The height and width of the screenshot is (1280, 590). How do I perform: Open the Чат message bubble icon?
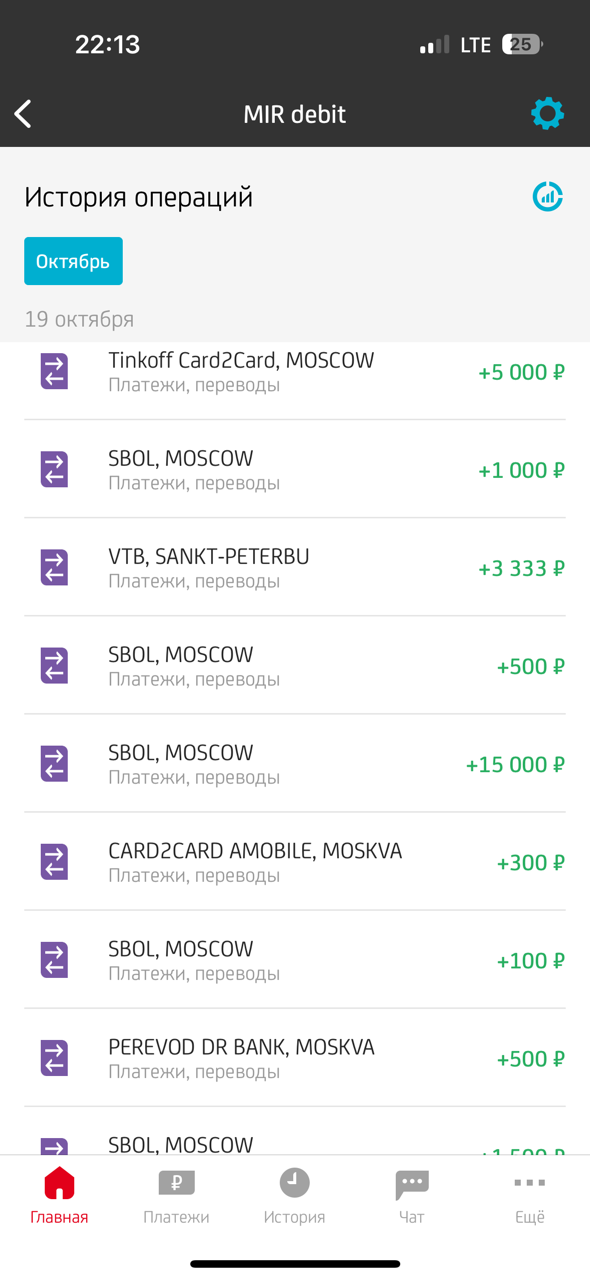(412, 1182)
